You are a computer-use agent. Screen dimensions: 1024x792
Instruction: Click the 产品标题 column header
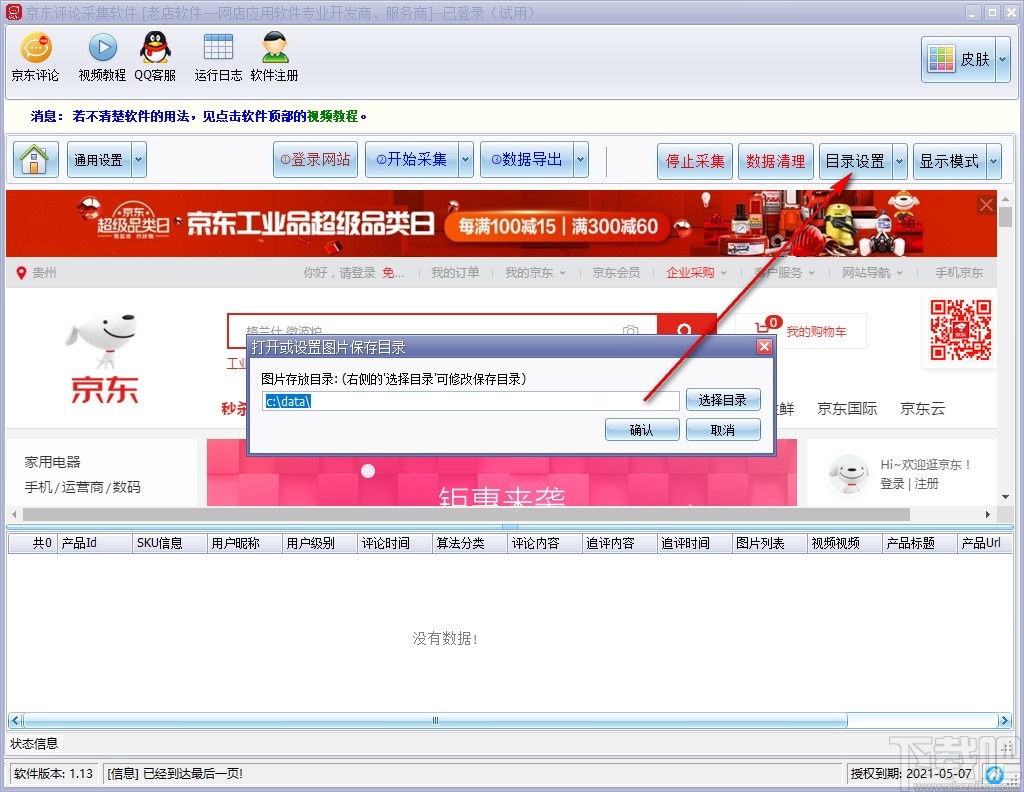[919, 543]
